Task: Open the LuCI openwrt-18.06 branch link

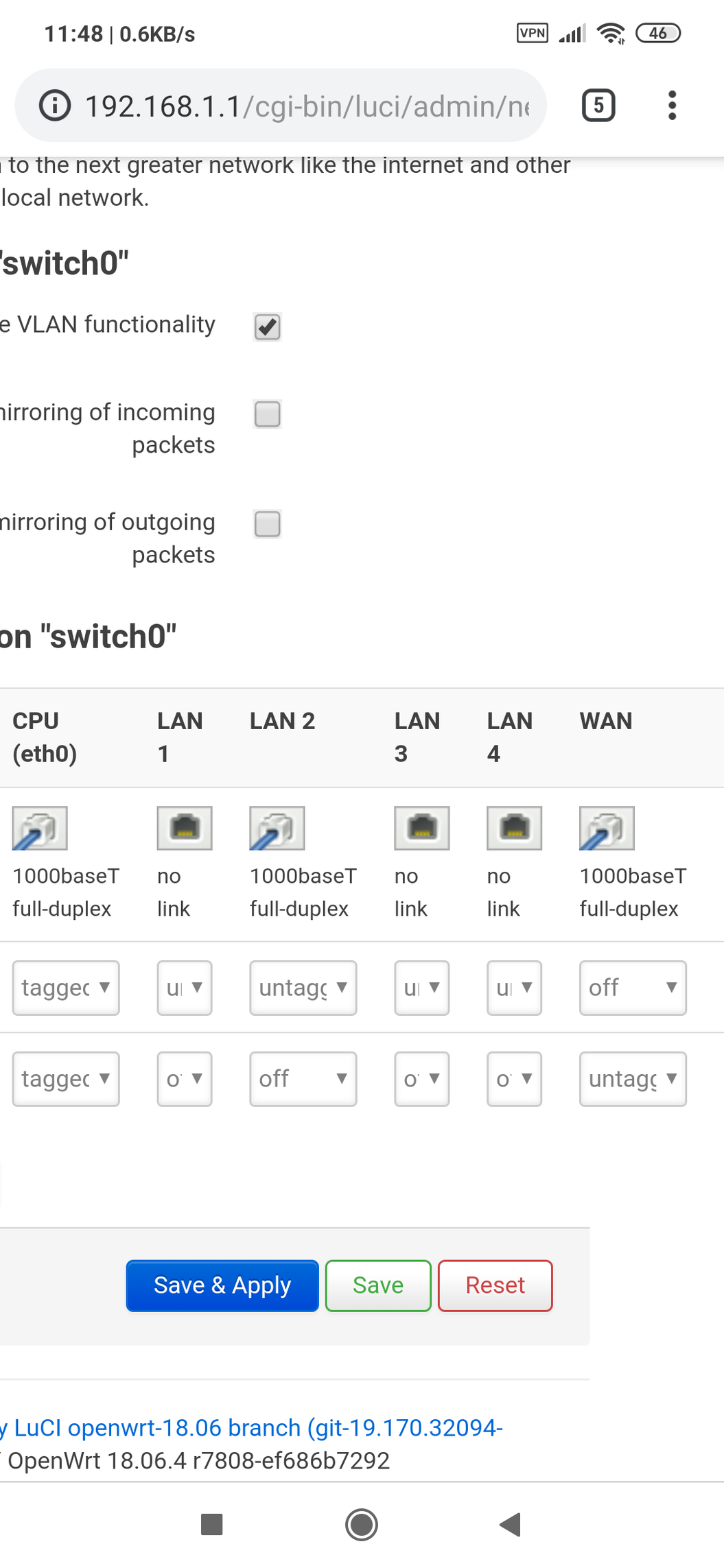Action: (x=258, y=1427)
